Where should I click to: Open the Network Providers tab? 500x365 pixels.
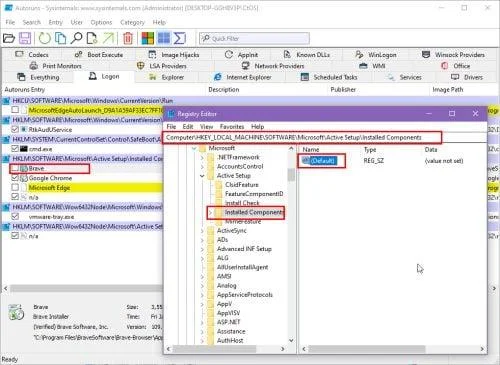click(273, 66)
